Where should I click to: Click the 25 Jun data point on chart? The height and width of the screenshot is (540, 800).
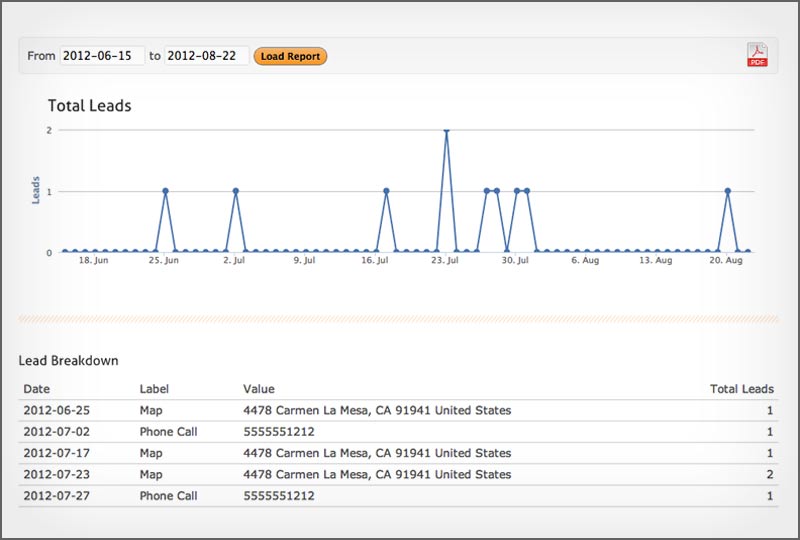pos(165,191)
